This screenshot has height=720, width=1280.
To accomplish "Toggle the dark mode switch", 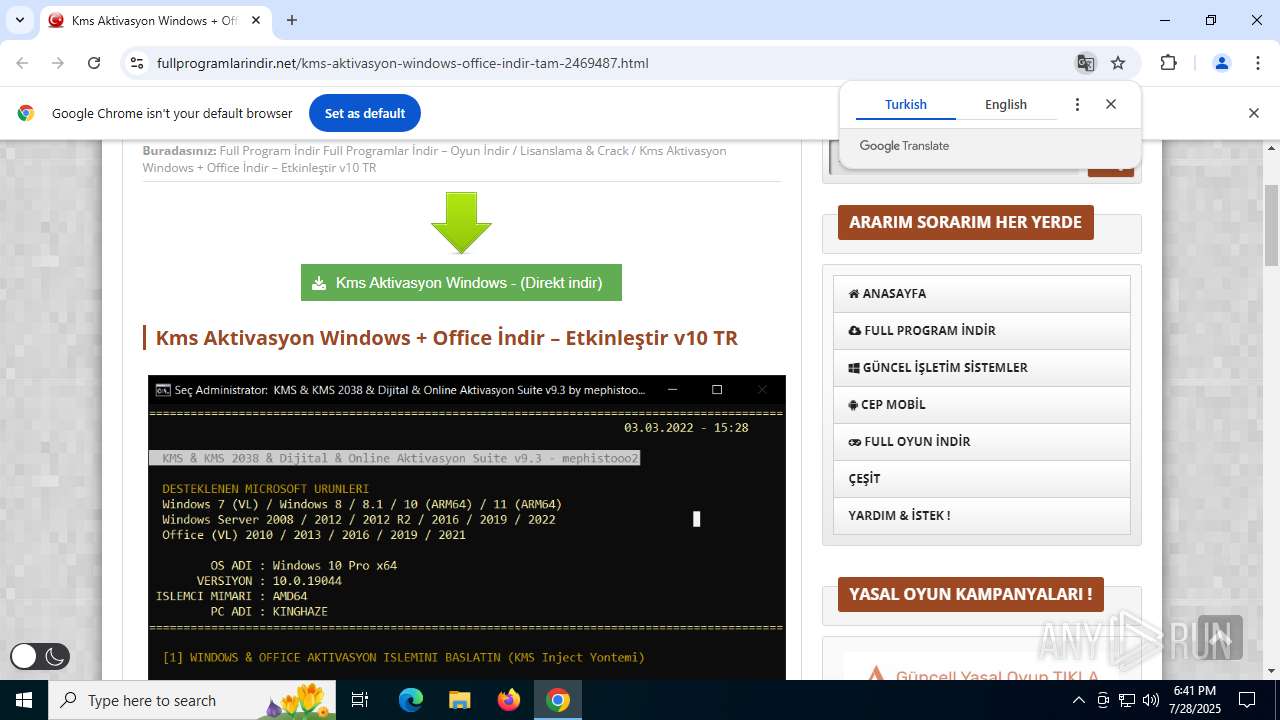I will (x=40, y=656).
